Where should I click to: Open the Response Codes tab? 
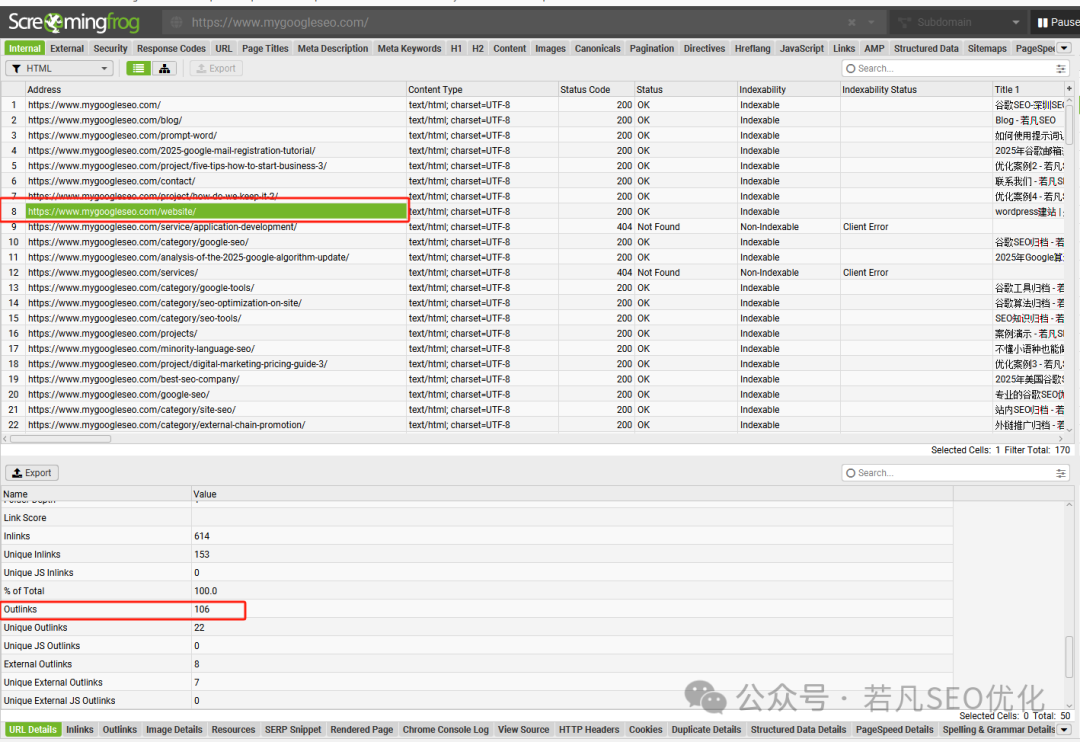pos(171,48)
